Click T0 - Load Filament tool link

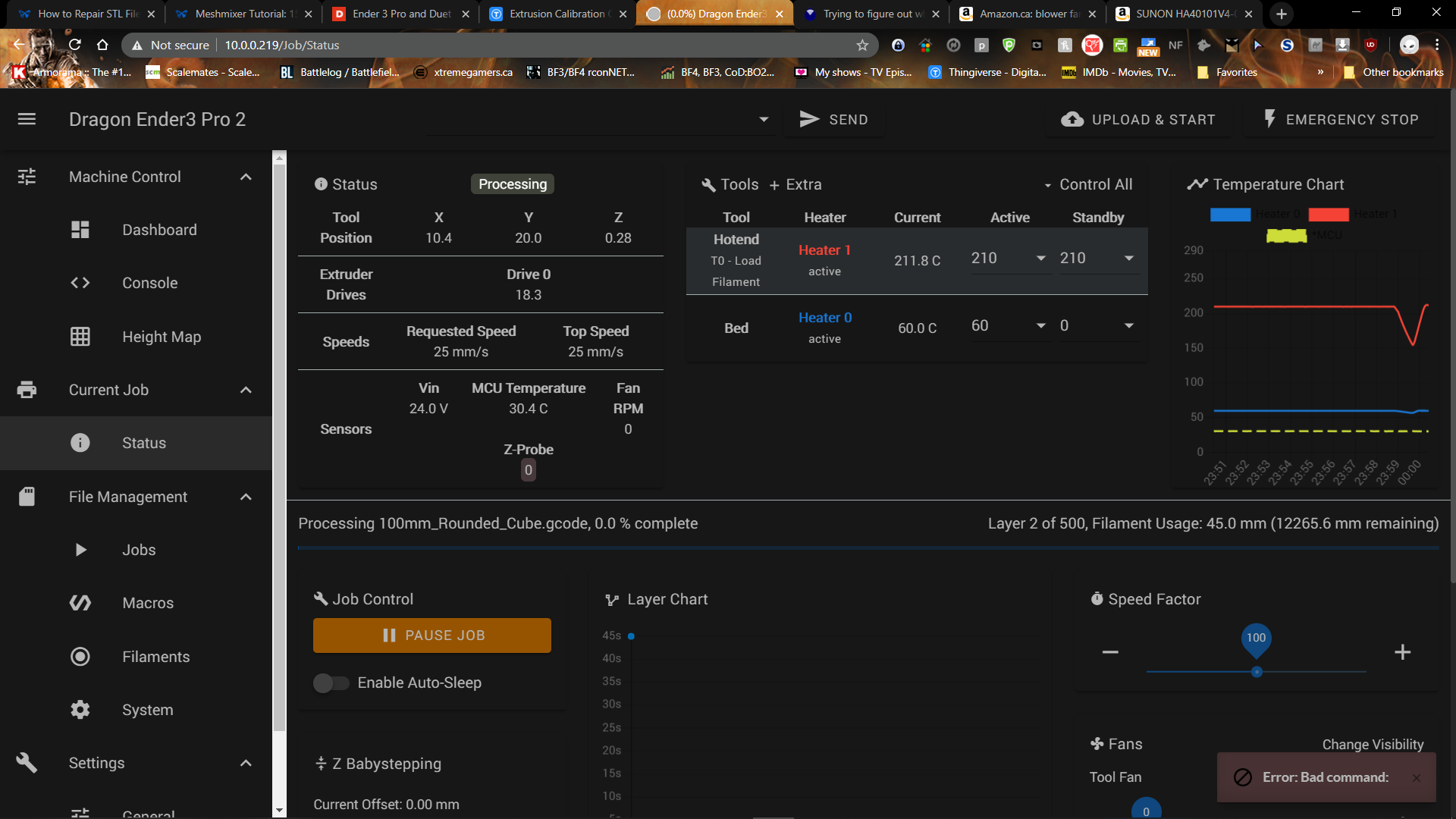click(736, 271)
